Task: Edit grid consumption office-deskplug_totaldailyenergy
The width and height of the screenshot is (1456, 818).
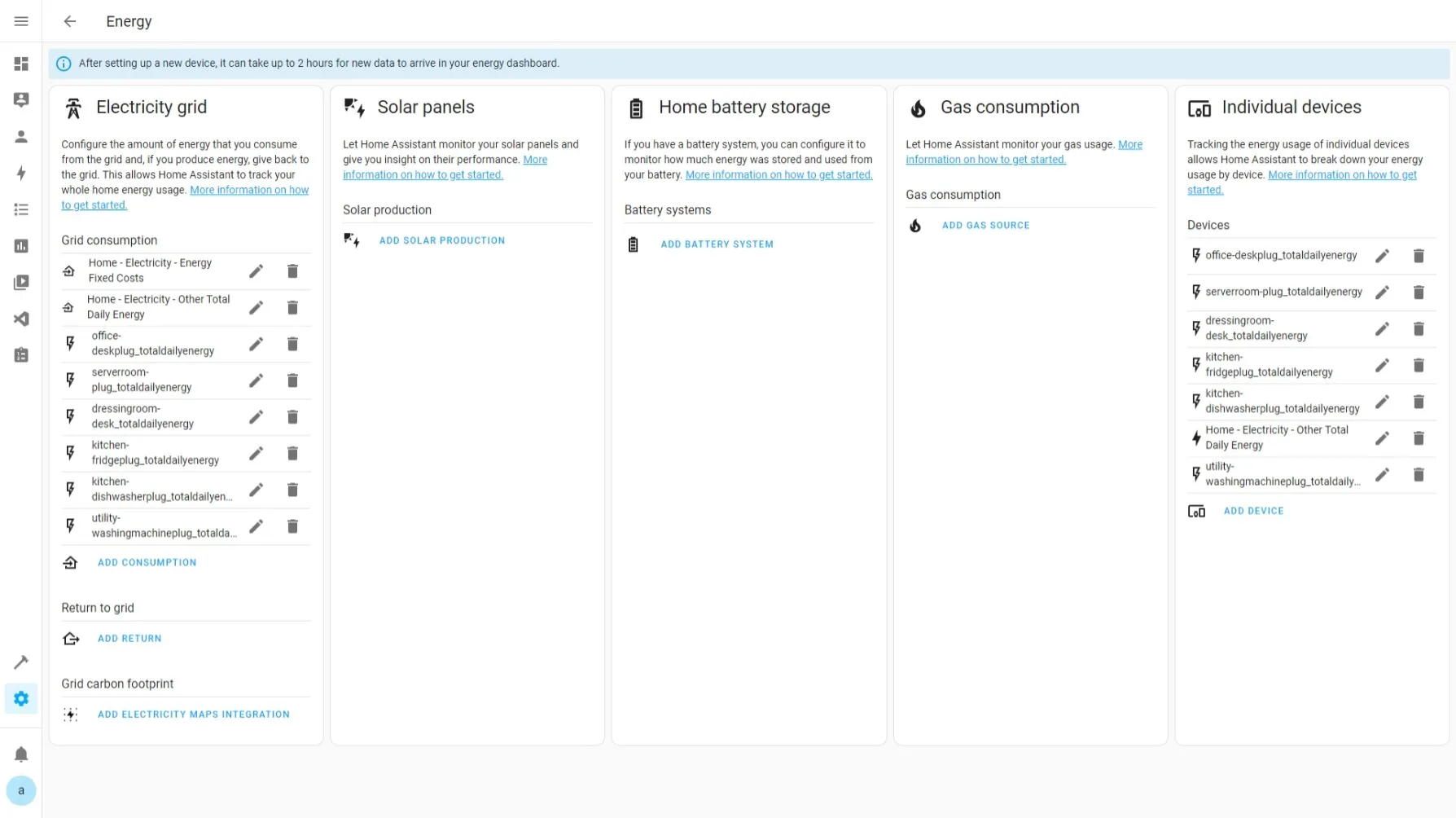Action: [x=257, y=344]
